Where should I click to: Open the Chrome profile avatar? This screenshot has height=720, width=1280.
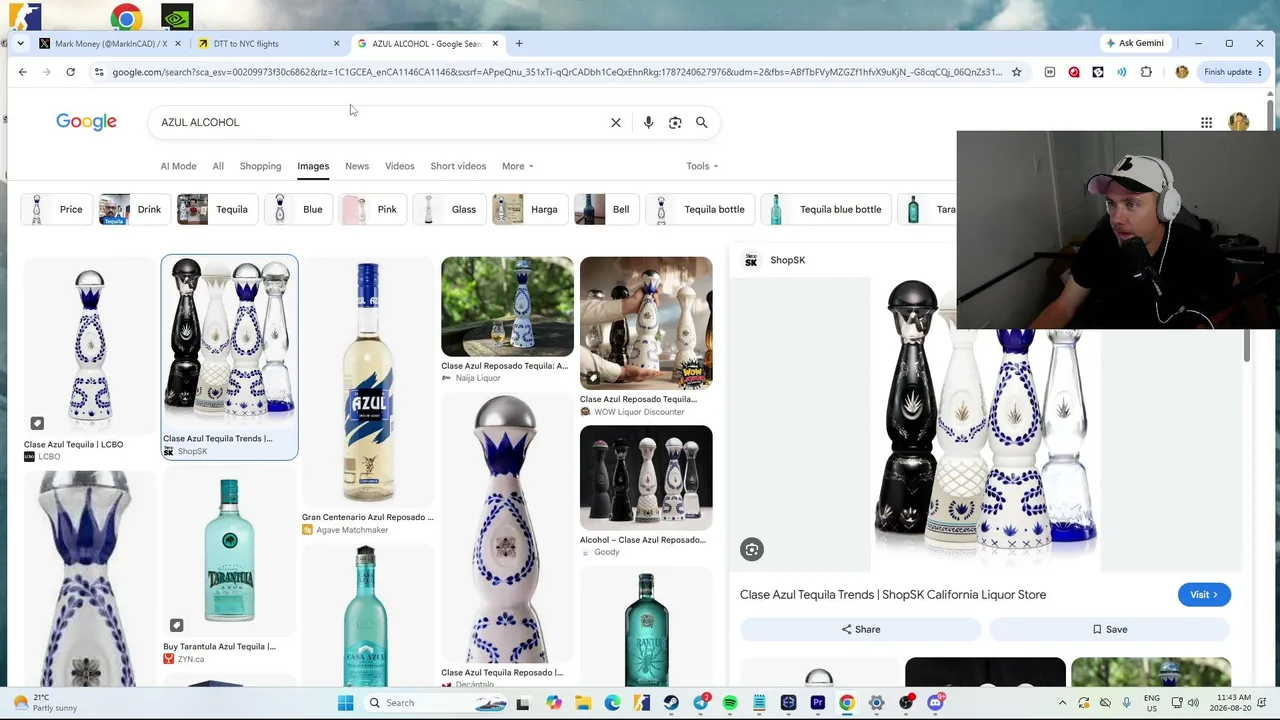pyautogui.click(x=1182, y=72)
